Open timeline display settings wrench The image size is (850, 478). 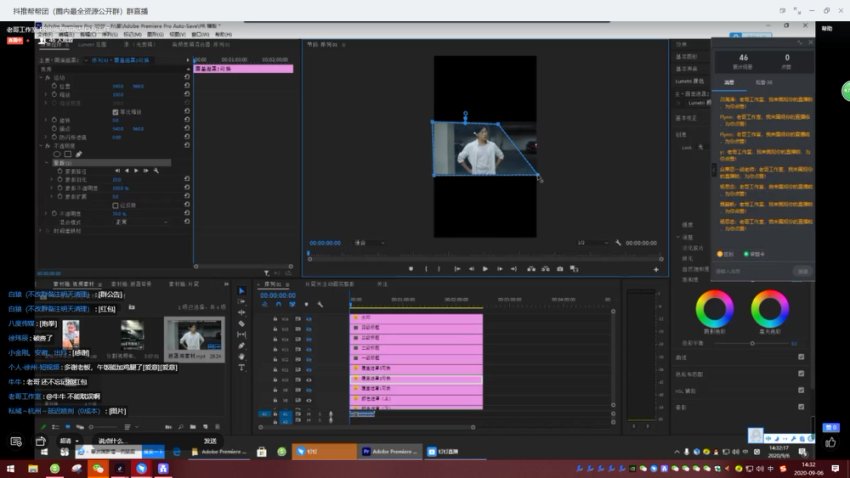click(x=320, y=305)
